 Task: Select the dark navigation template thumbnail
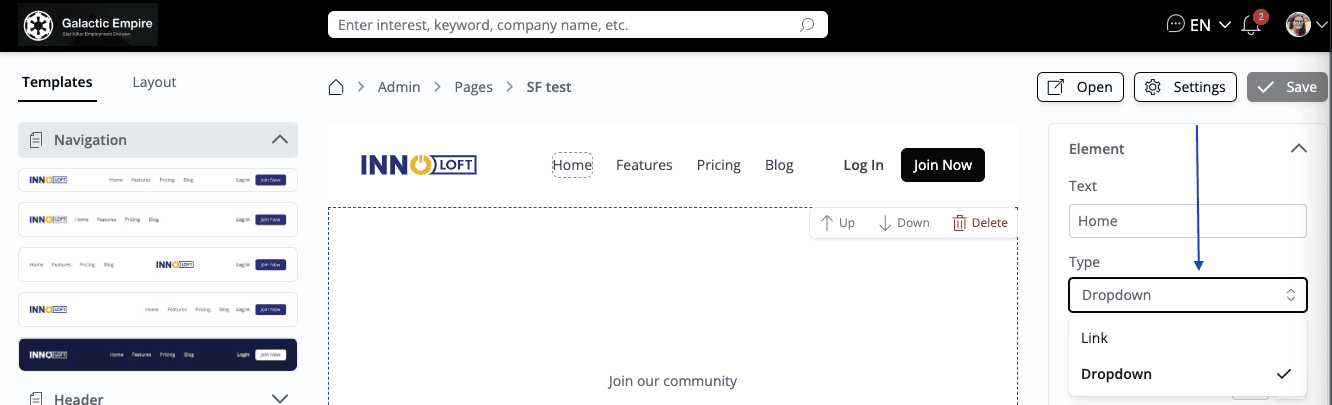coord(158,354)
